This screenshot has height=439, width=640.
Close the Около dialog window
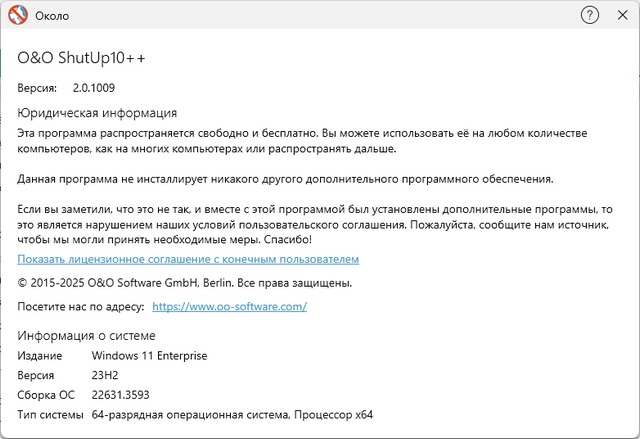[x=621, y=16]
